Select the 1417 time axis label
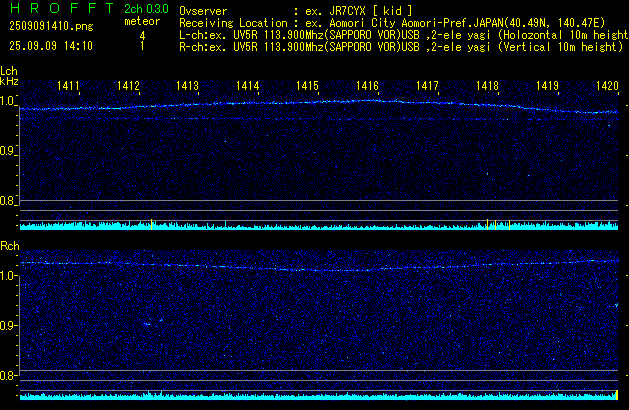Screen dimensions: 629x410 [427, 86]
